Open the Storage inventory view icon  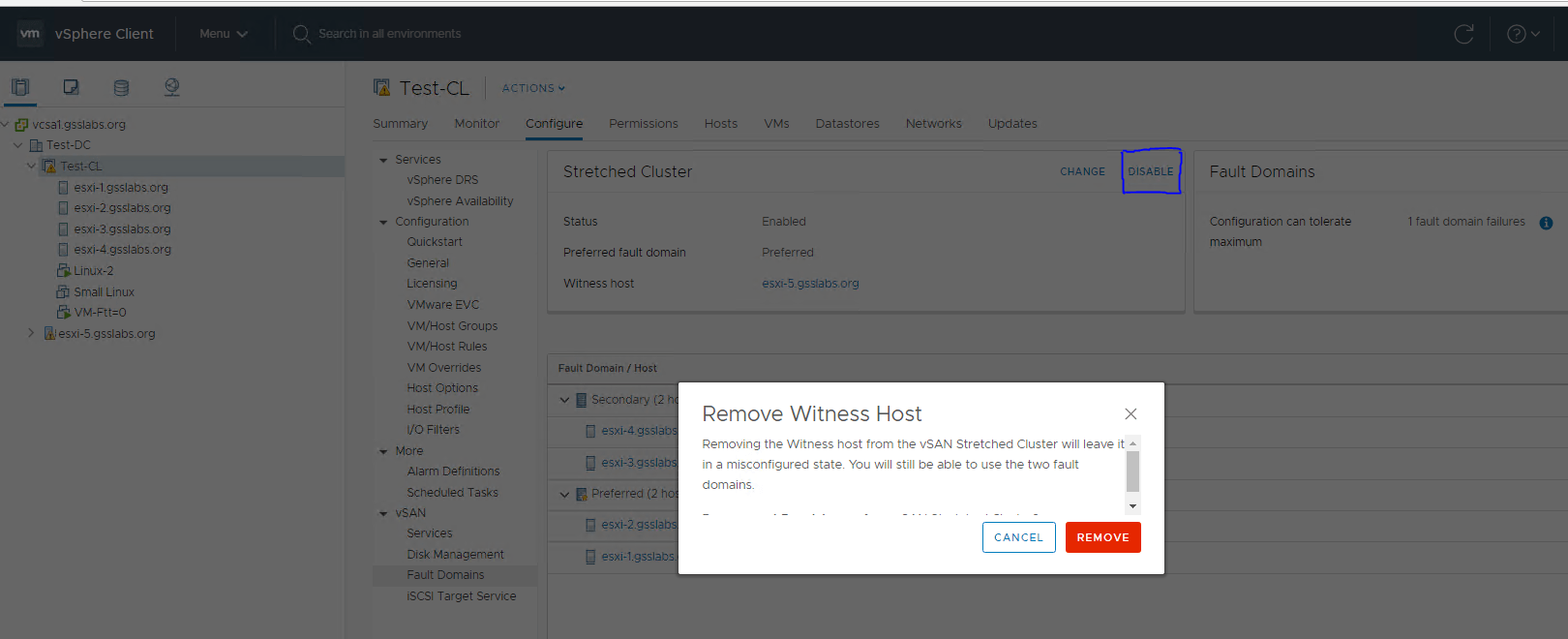pos(121,87)
